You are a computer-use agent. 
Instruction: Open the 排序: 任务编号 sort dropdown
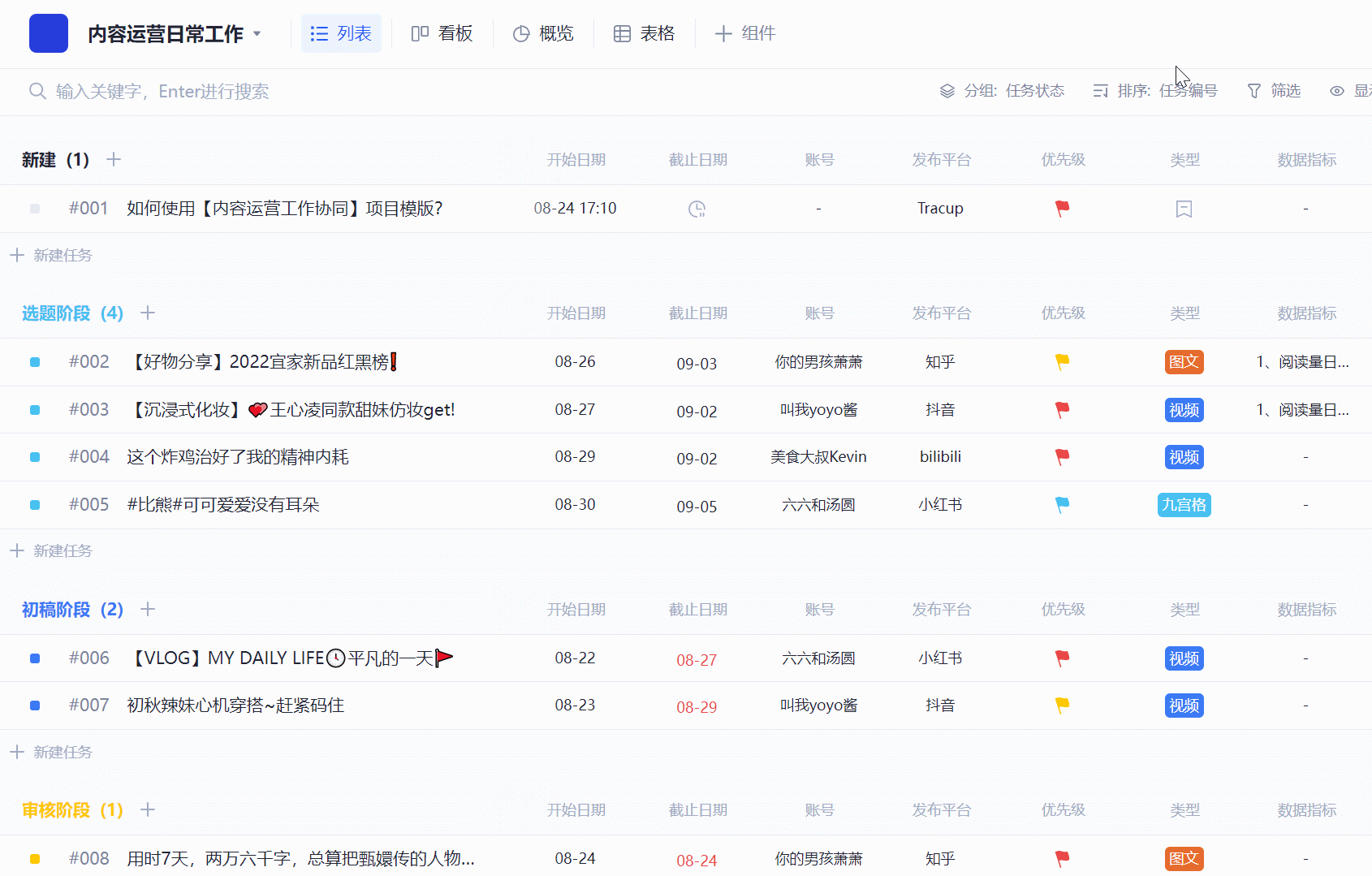click(1155, 91)
